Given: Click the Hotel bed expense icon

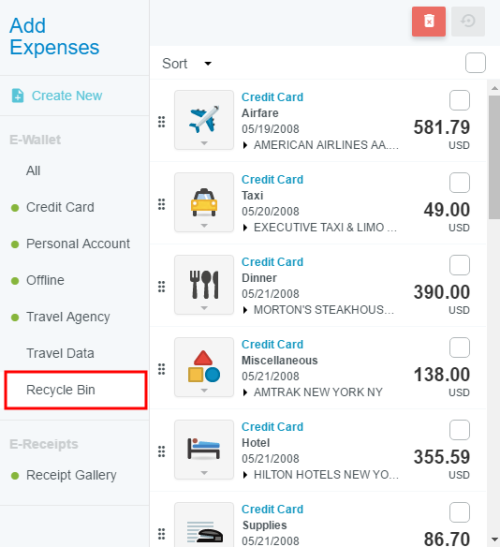Looking at the screenshot, I should coord(204,449).
